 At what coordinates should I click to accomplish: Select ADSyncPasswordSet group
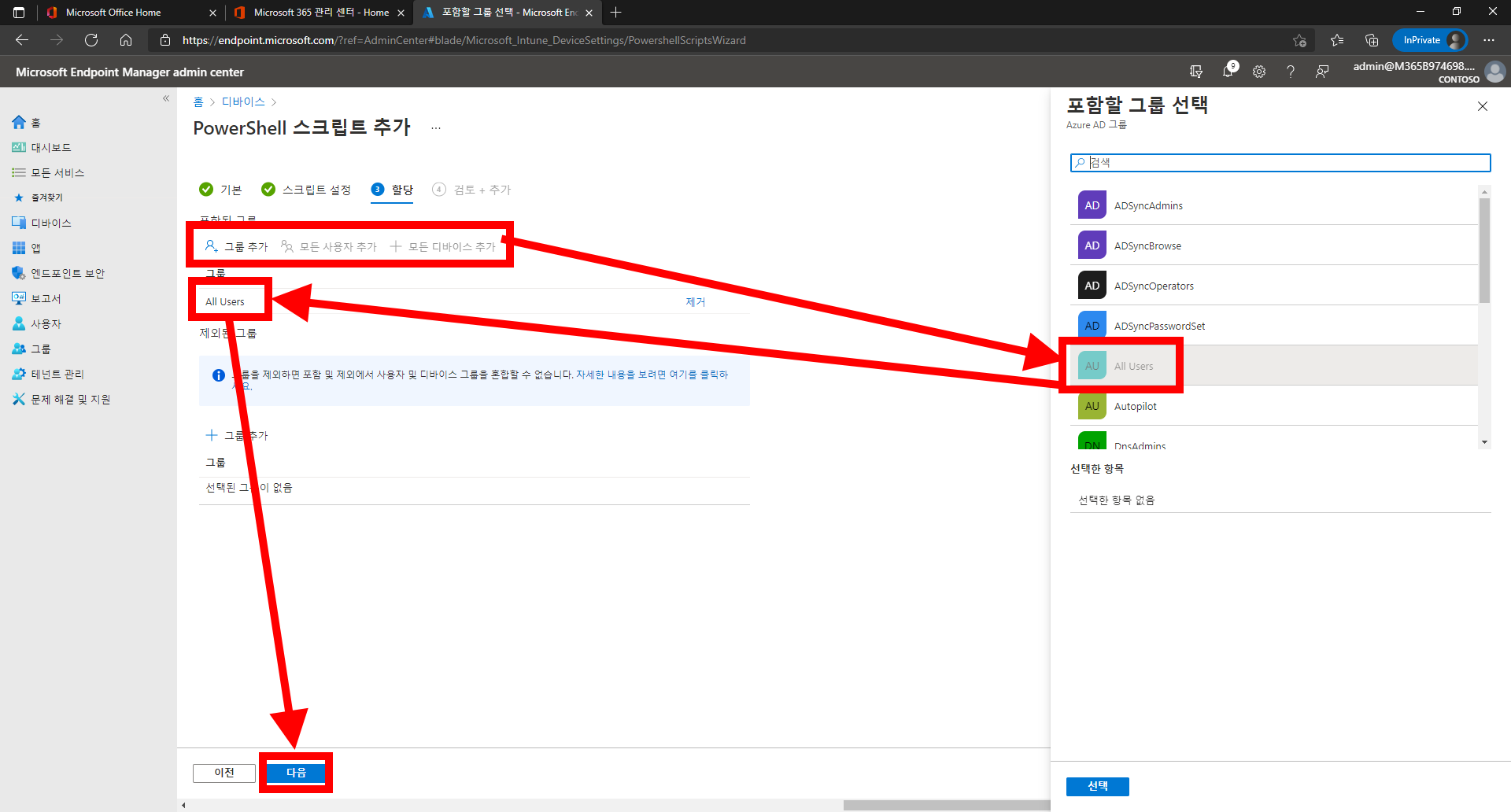click(x=1273, y=326)
